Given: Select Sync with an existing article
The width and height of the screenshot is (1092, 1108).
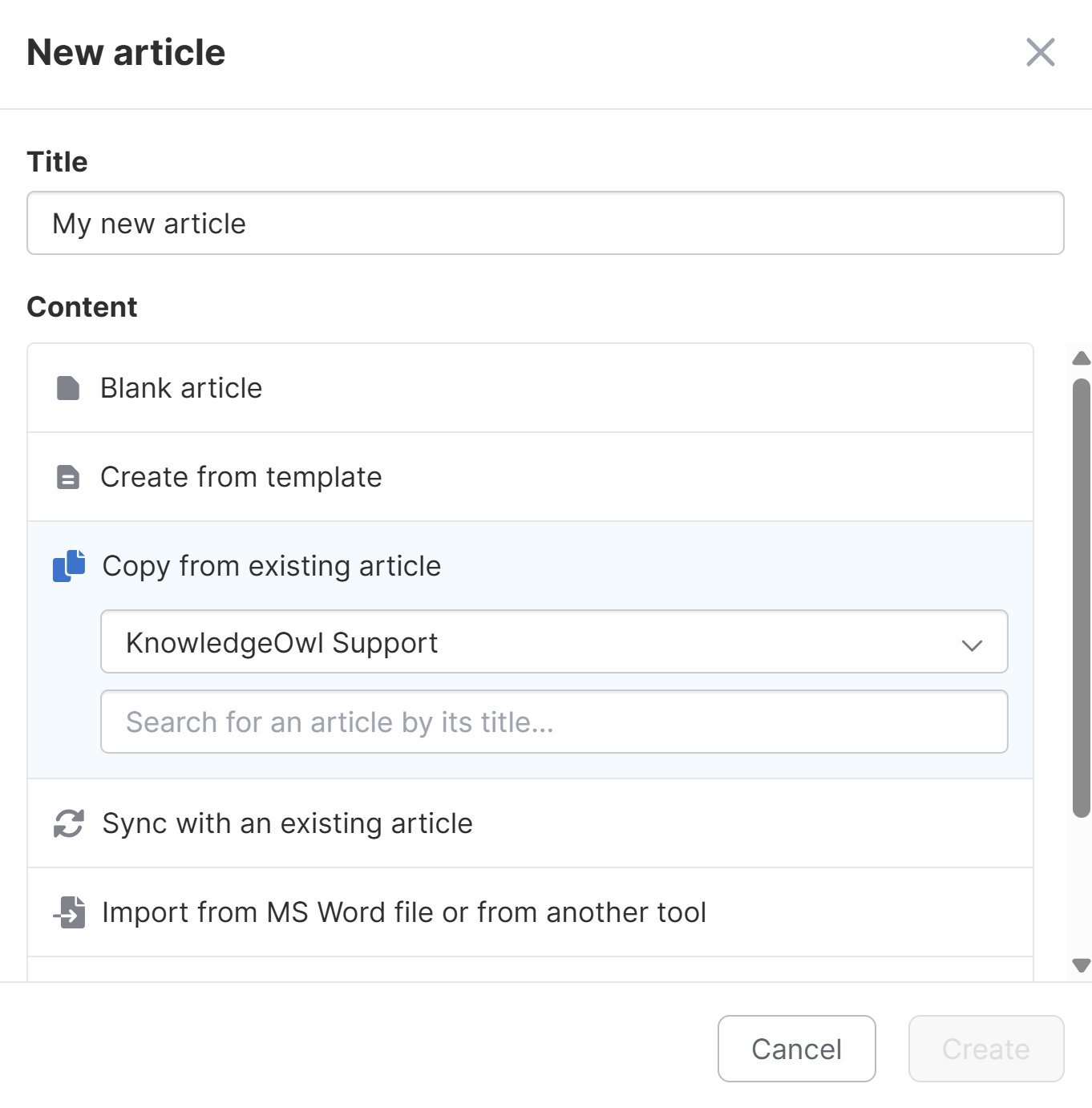Looking at the screenshot, I should click(x=287, y=823).
